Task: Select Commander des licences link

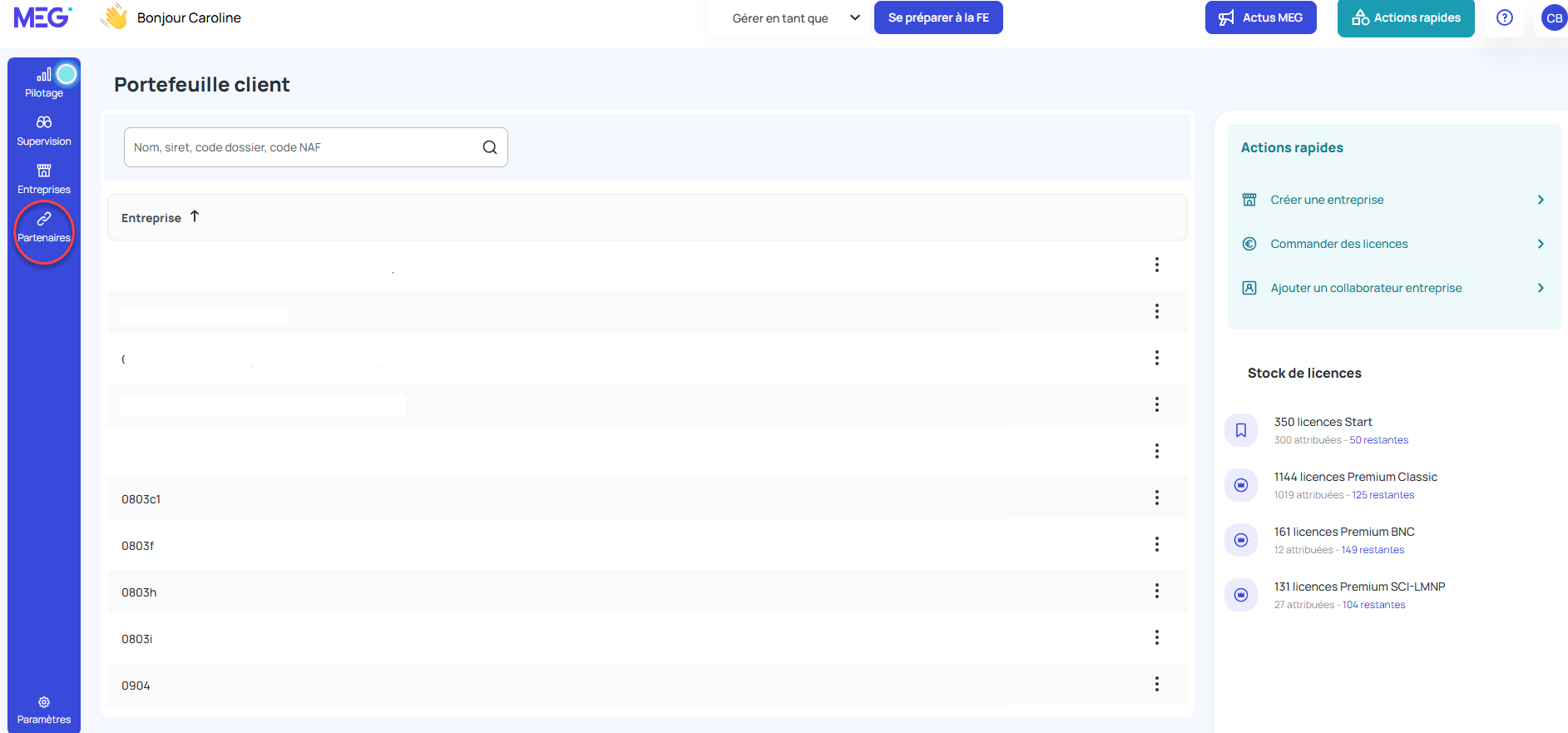Action: point(1339,244)
